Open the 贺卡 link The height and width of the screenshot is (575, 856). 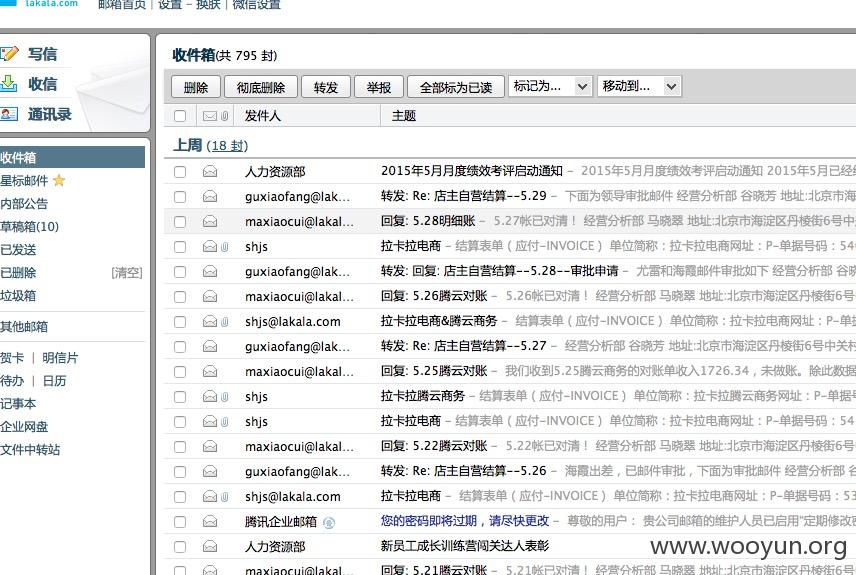12,358
